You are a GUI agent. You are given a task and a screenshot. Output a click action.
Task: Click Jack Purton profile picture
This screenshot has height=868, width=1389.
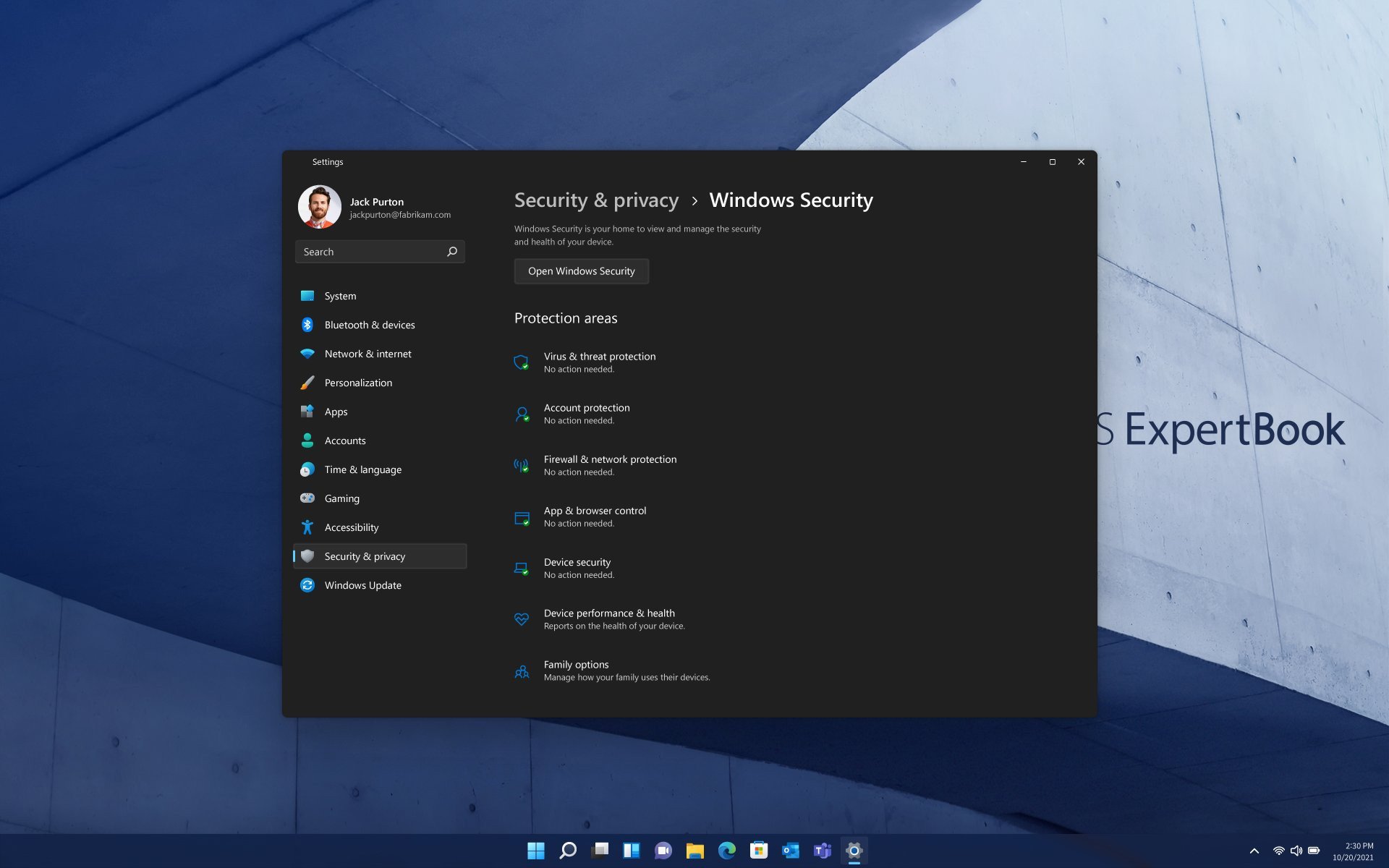tap(319, 207)
